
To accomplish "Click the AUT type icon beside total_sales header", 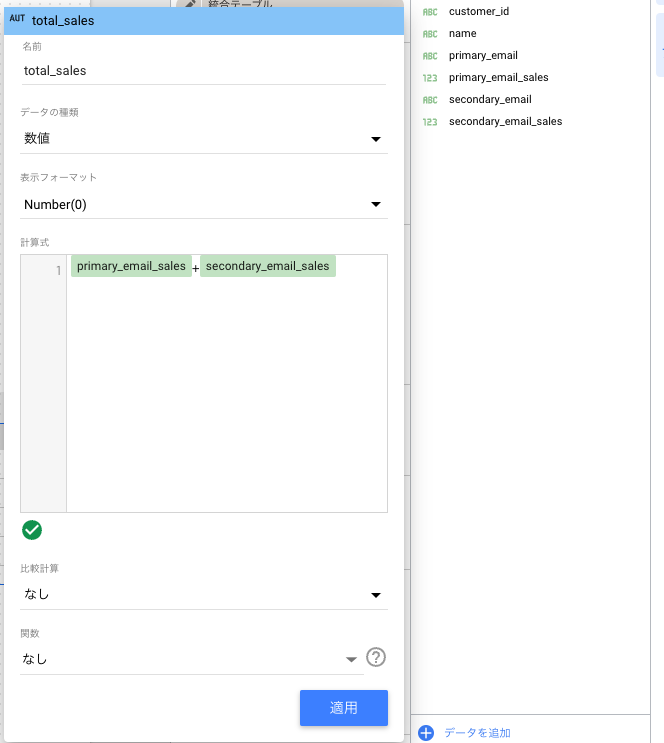I will [x=17, y=19].
